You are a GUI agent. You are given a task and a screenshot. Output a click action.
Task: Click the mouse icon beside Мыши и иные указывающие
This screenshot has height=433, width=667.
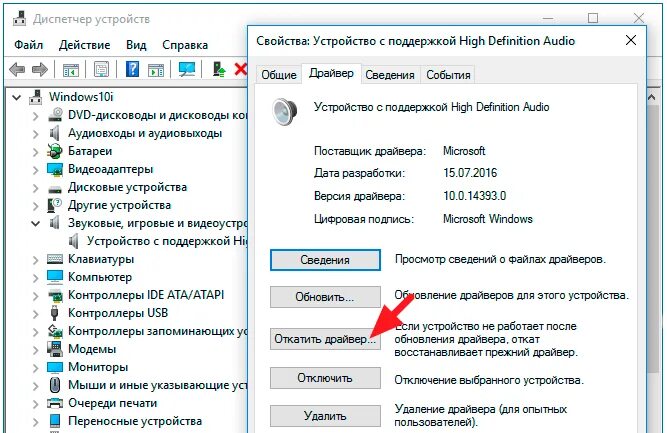55,385
